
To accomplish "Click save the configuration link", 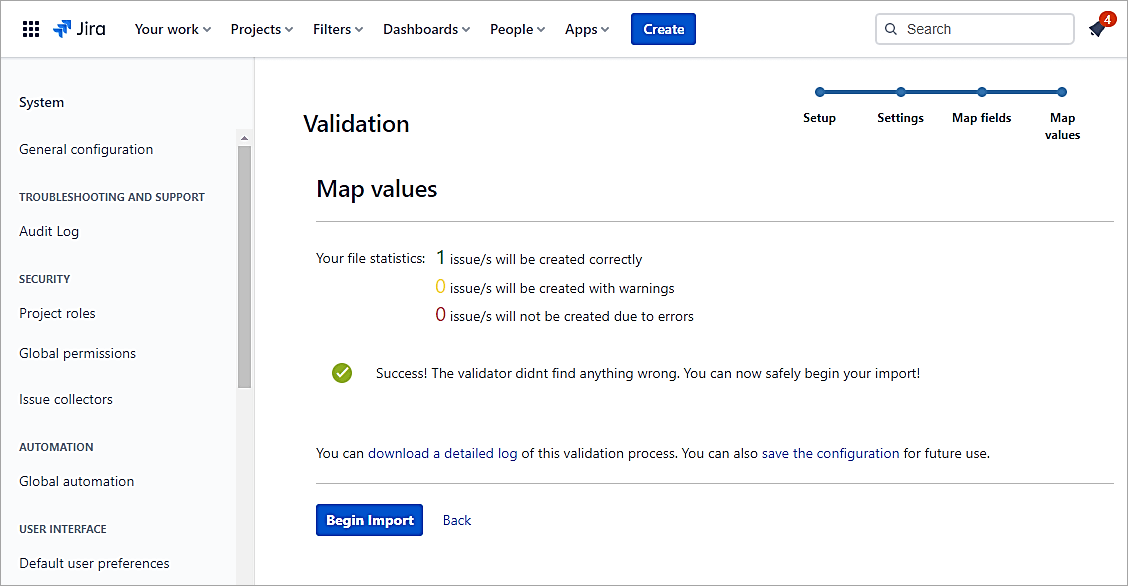I will (x=830, y=453).
